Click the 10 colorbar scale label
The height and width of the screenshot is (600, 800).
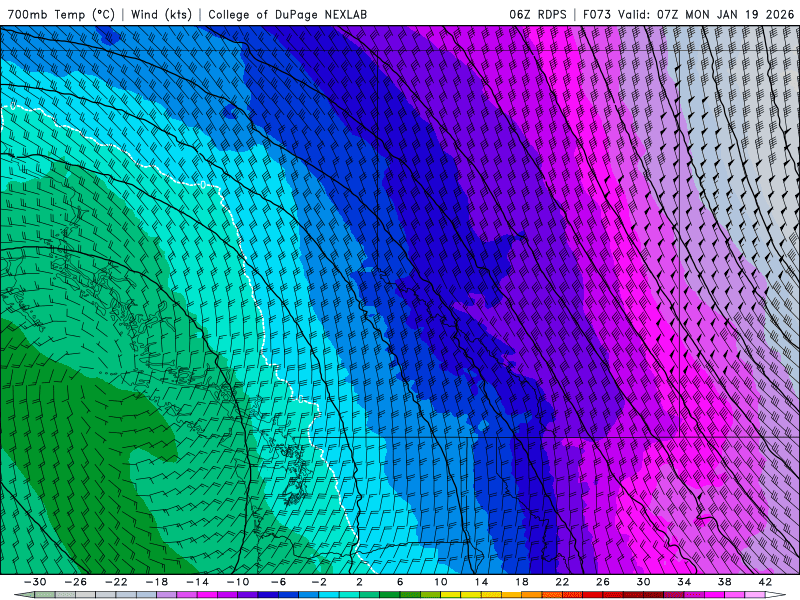(441, 582)
